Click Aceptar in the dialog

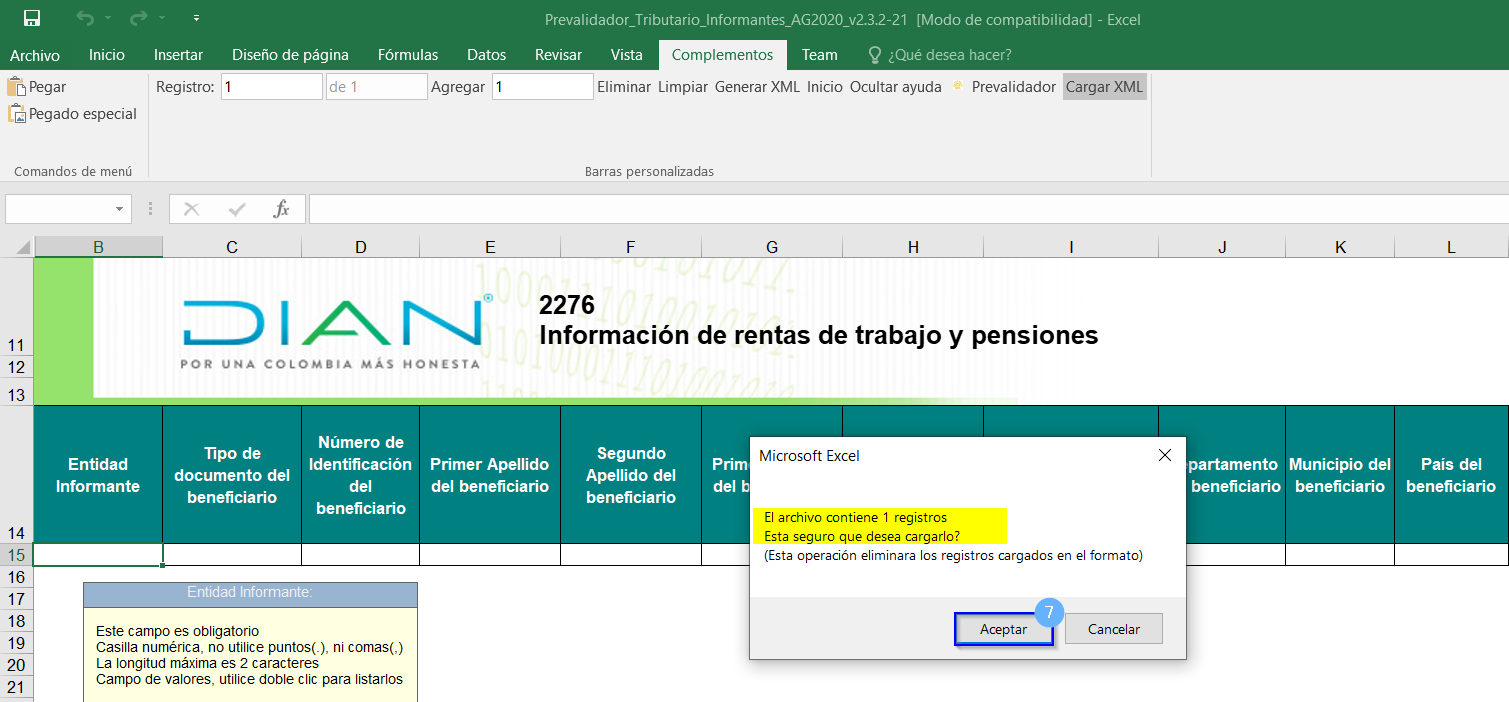click(x=1004, y=630)
